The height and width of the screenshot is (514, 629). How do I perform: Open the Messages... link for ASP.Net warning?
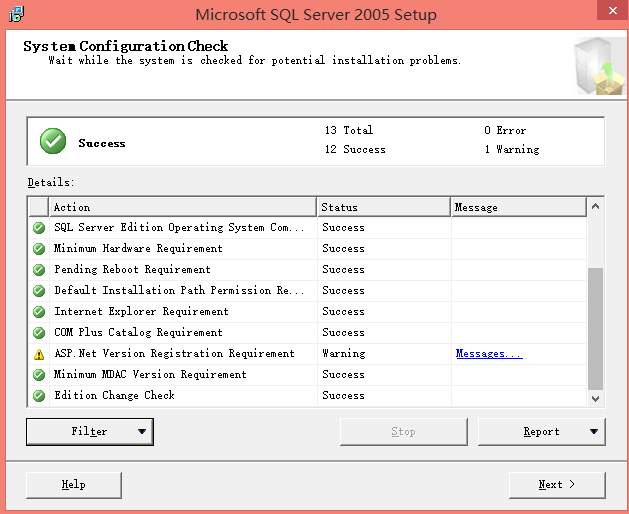488,354
